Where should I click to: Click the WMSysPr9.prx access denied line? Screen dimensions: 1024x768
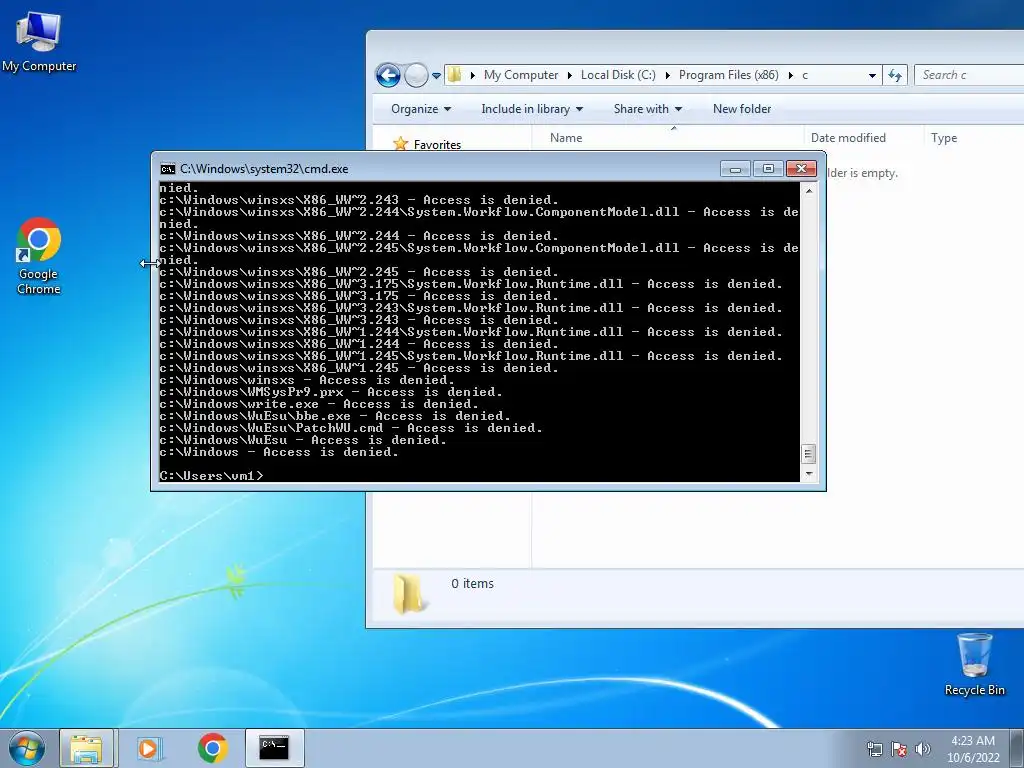point(331,392)
